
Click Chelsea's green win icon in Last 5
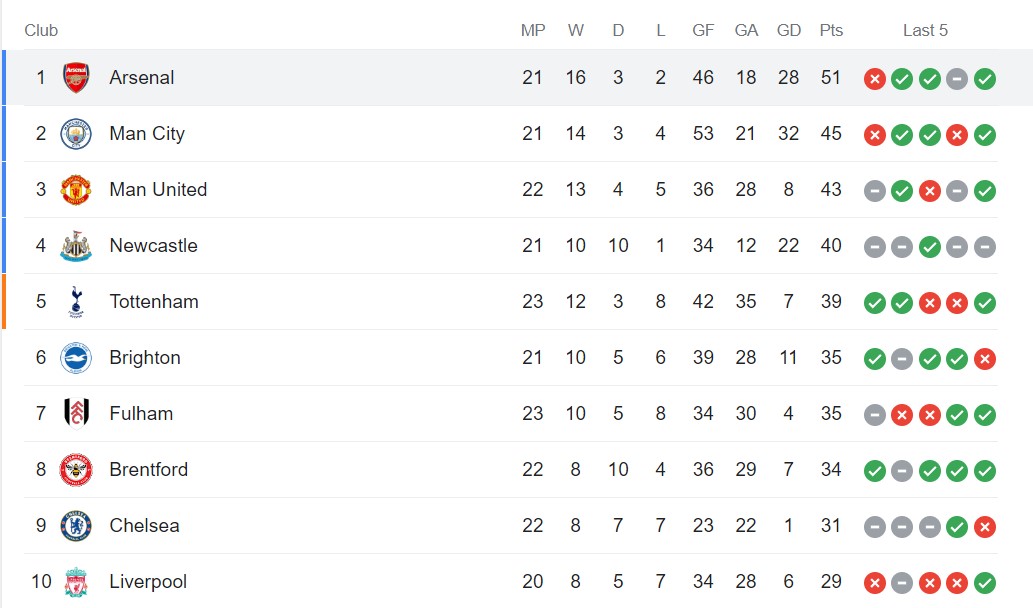click(x=957, y=527)
